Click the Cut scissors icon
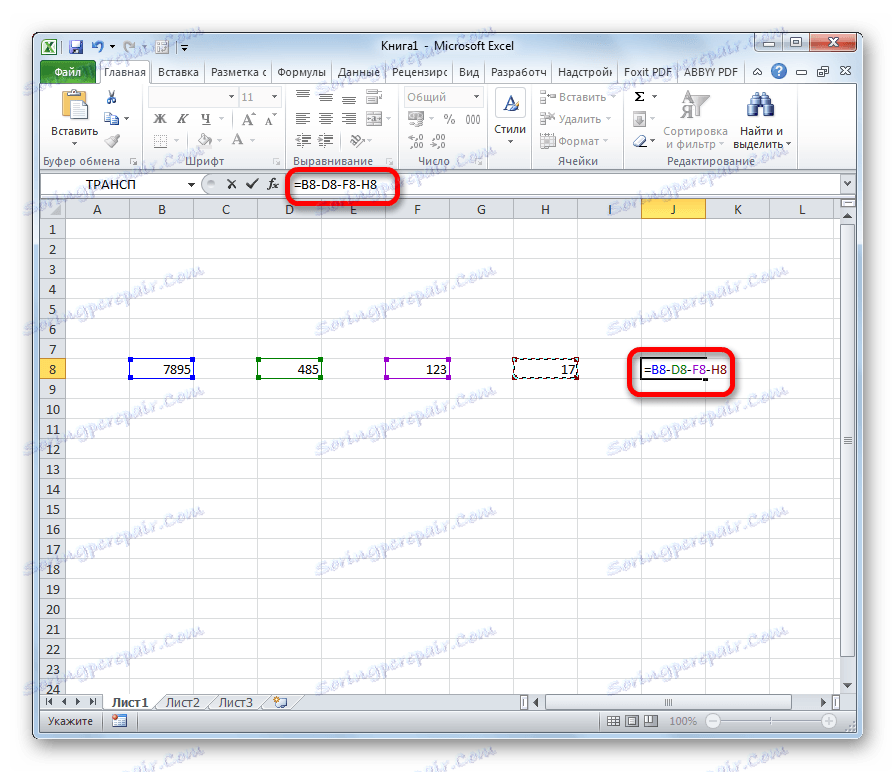This screenshot has height=772, width=896. (x=111, y=98)
